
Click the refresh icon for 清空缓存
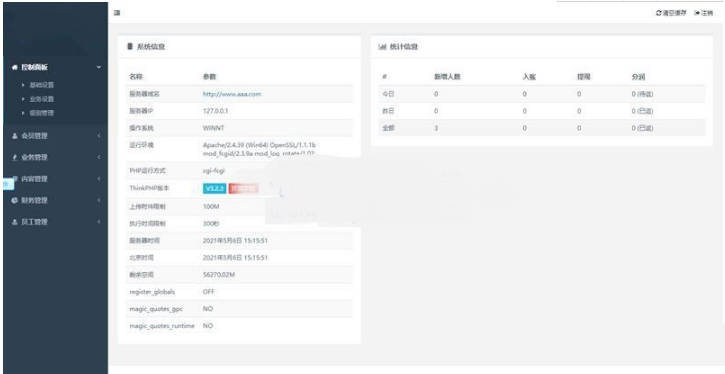point(658,13)
